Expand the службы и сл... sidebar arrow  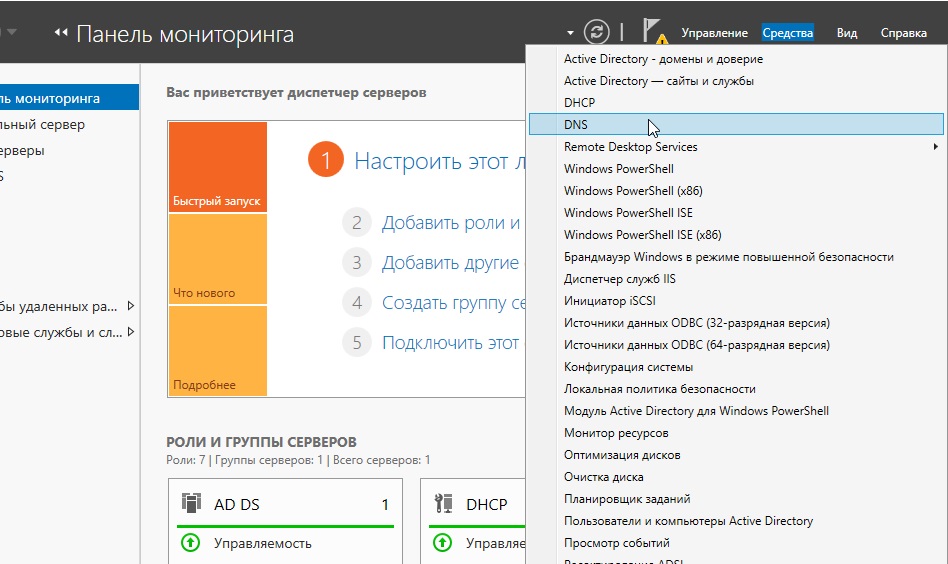pyautogui.click(x=131, y=332)
